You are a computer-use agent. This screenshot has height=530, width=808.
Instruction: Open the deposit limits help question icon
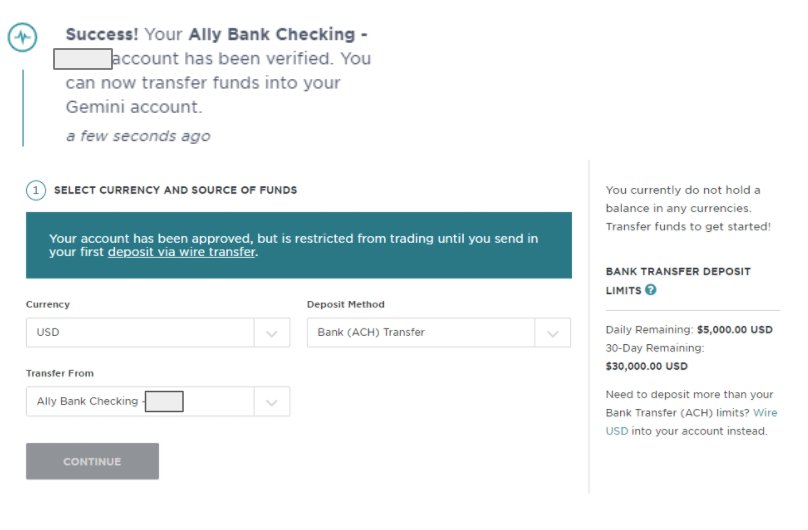(651, 290)
